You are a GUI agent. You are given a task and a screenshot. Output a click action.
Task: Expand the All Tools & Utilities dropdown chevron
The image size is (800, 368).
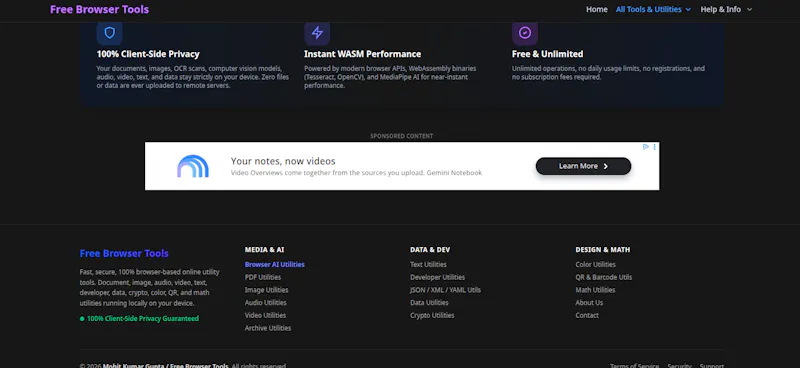click(x=688, y=10)
